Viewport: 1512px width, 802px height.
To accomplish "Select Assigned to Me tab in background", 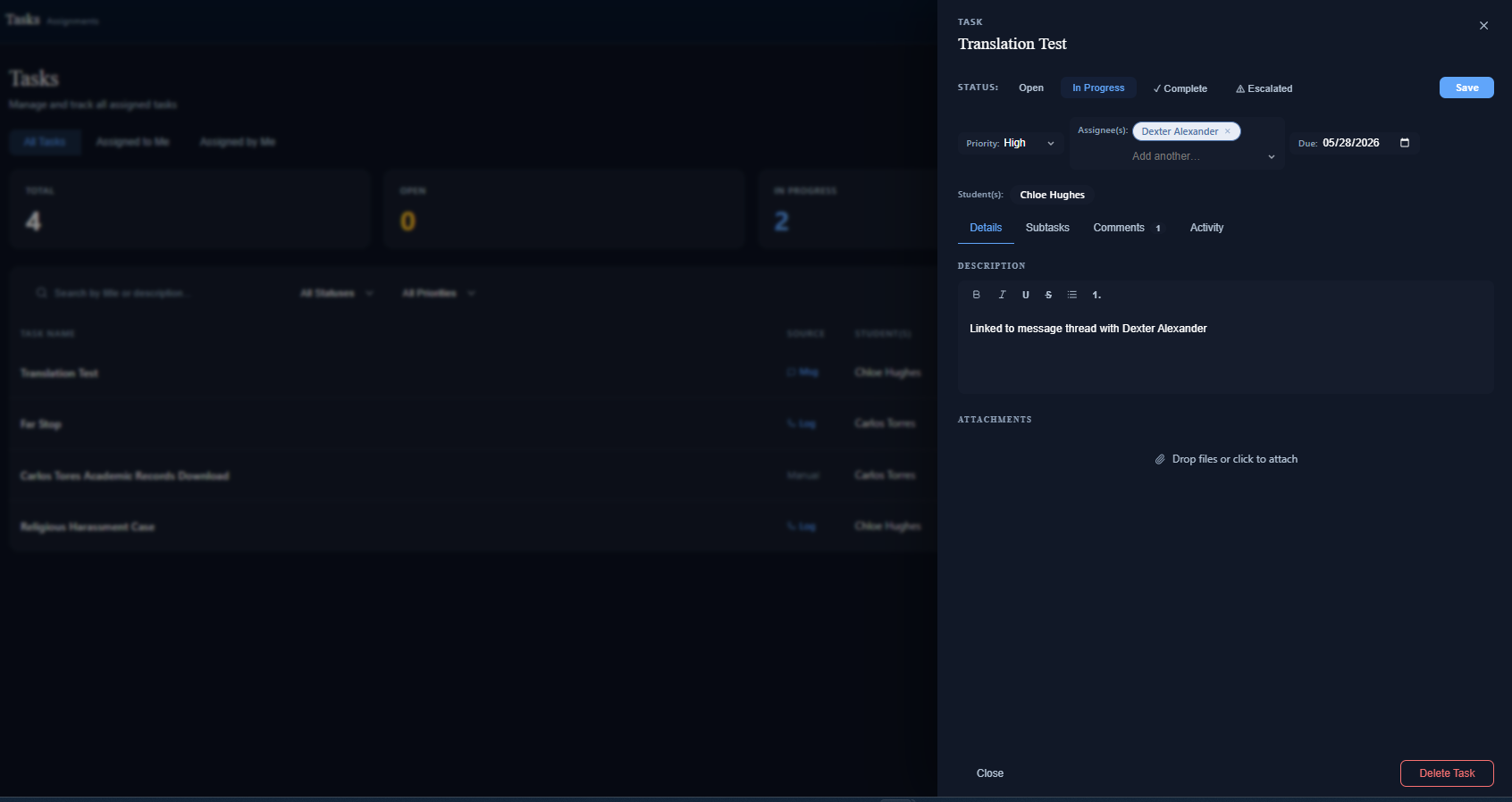I will 132,142.
